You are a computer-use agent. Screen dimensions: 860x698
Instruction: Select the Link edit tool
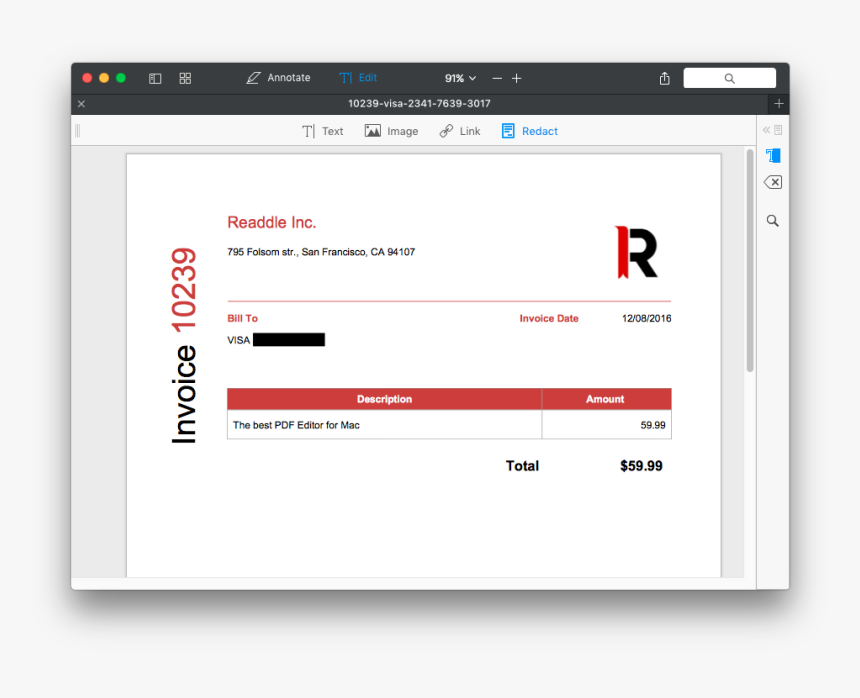(x=460, y=131)
